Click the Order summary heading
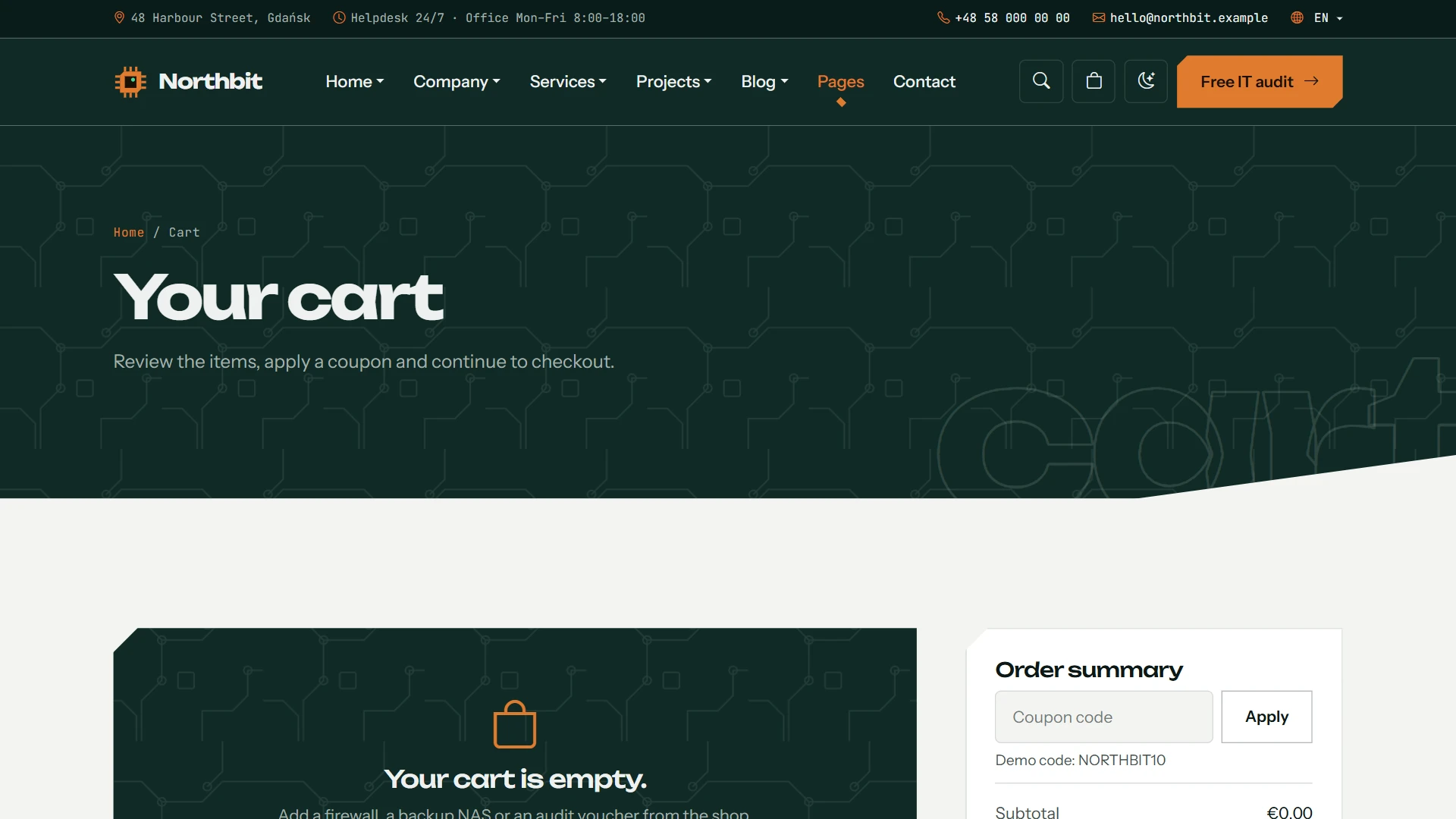 click(x=1088, y=670)
